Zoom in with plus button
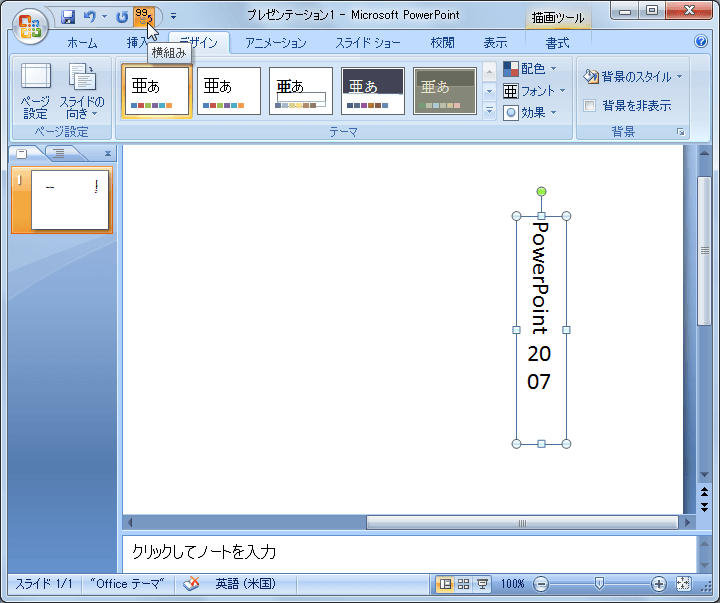720x603 pixels. click(658, 584)
